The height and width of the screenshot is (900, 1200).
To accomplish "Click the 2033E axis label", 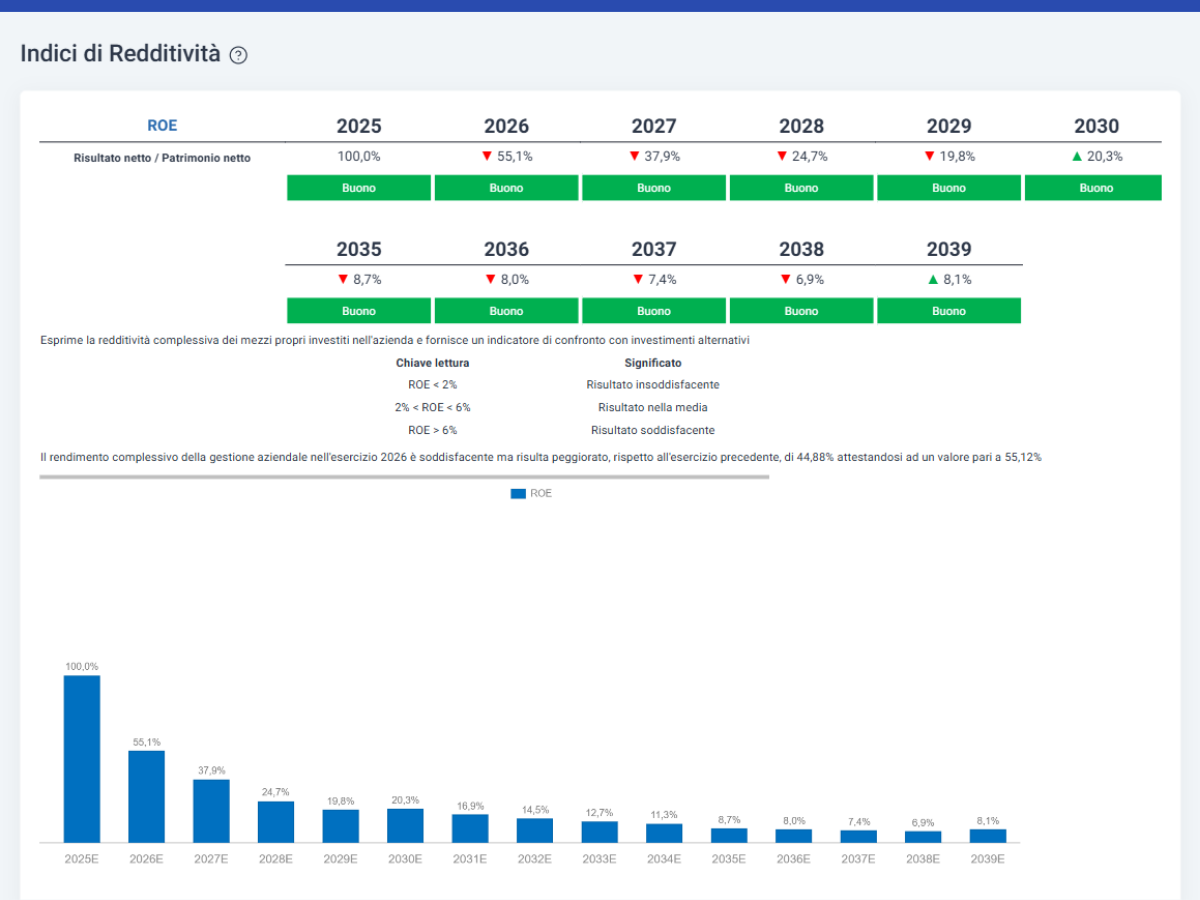I will [x=599, y=858].
